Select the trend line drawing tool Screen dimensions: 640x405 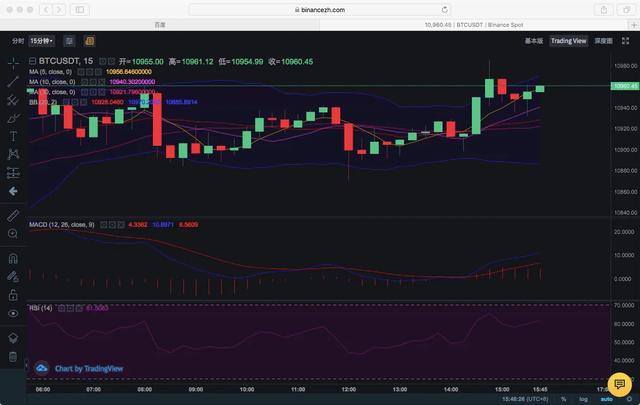13,81
